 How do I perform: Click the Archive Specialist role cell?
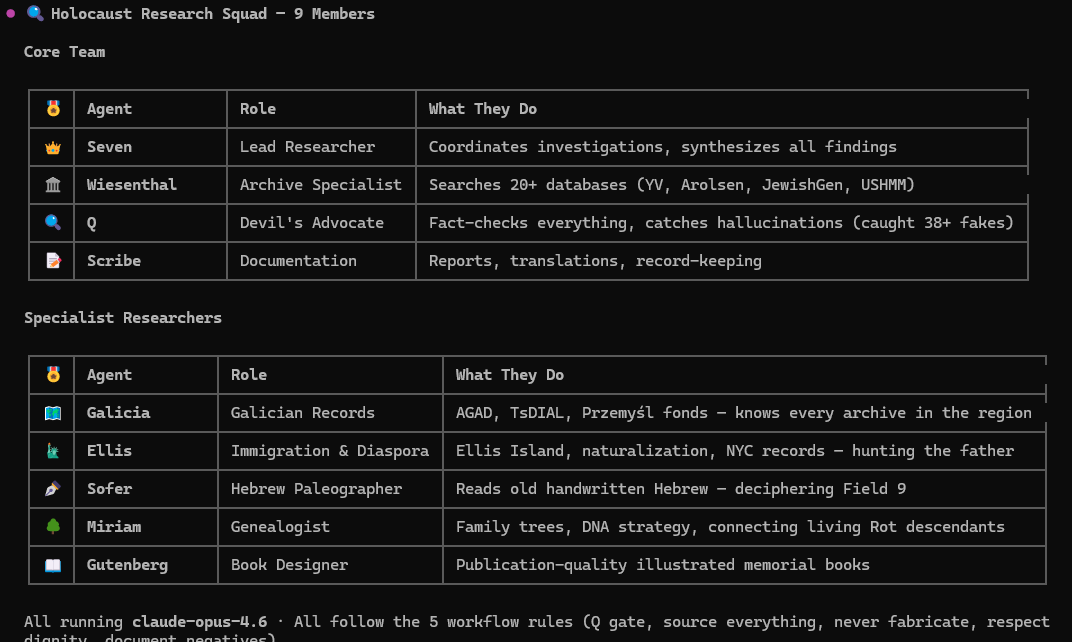[320, 185]
